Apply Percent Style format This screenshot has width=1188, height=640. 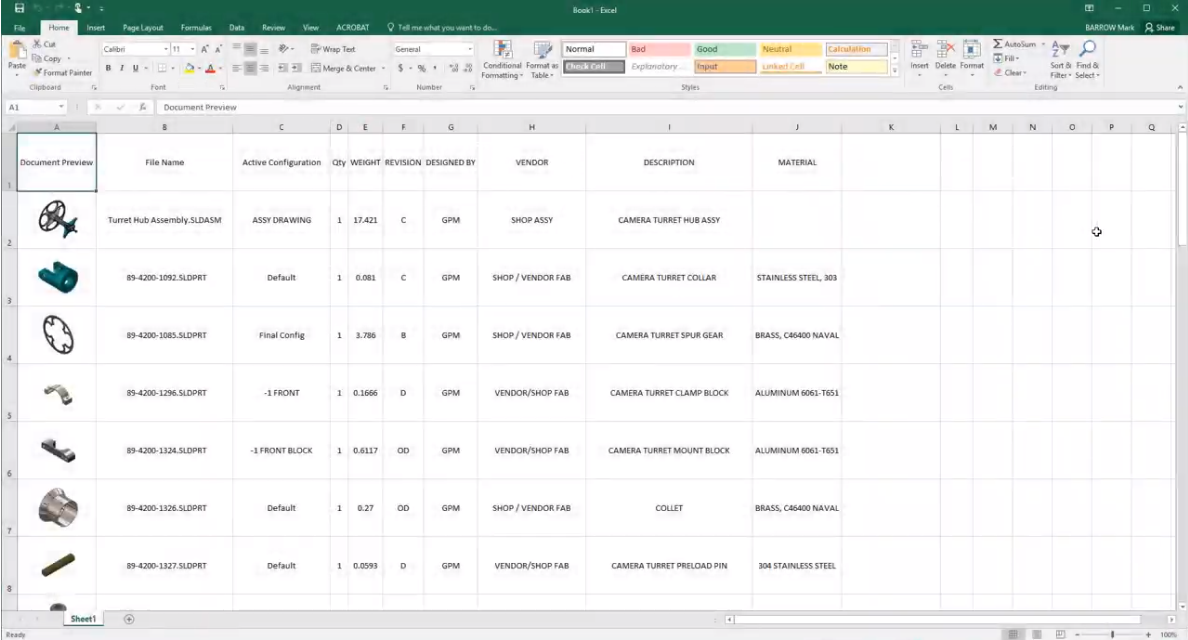[x=421, y=68]
